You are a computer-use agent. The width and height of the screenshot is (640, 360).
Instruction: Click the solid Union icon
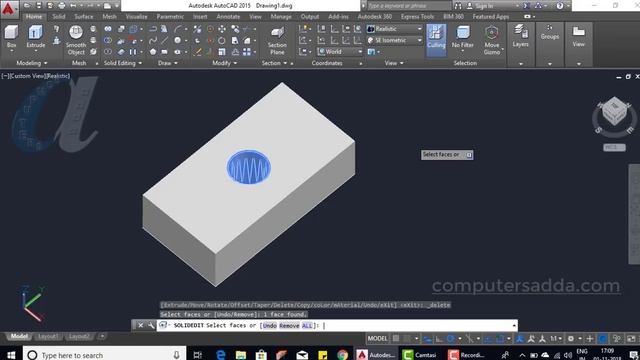108,29
